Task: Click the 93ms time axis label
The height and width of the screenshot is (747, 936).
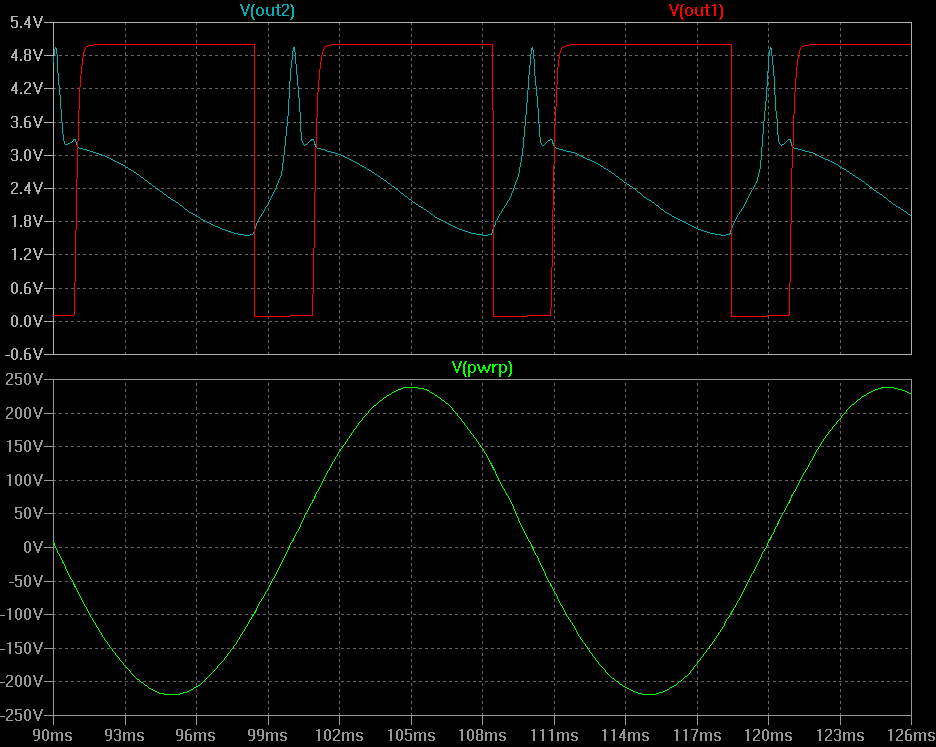Action: (124, 735)
